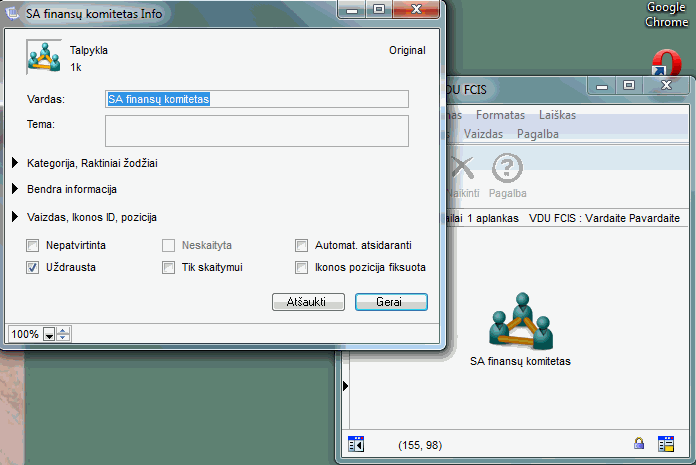696x465 pixels.
Task: Check the Ikonos pozicija fiksuota checkbox
Action: (x=301, y=267)
